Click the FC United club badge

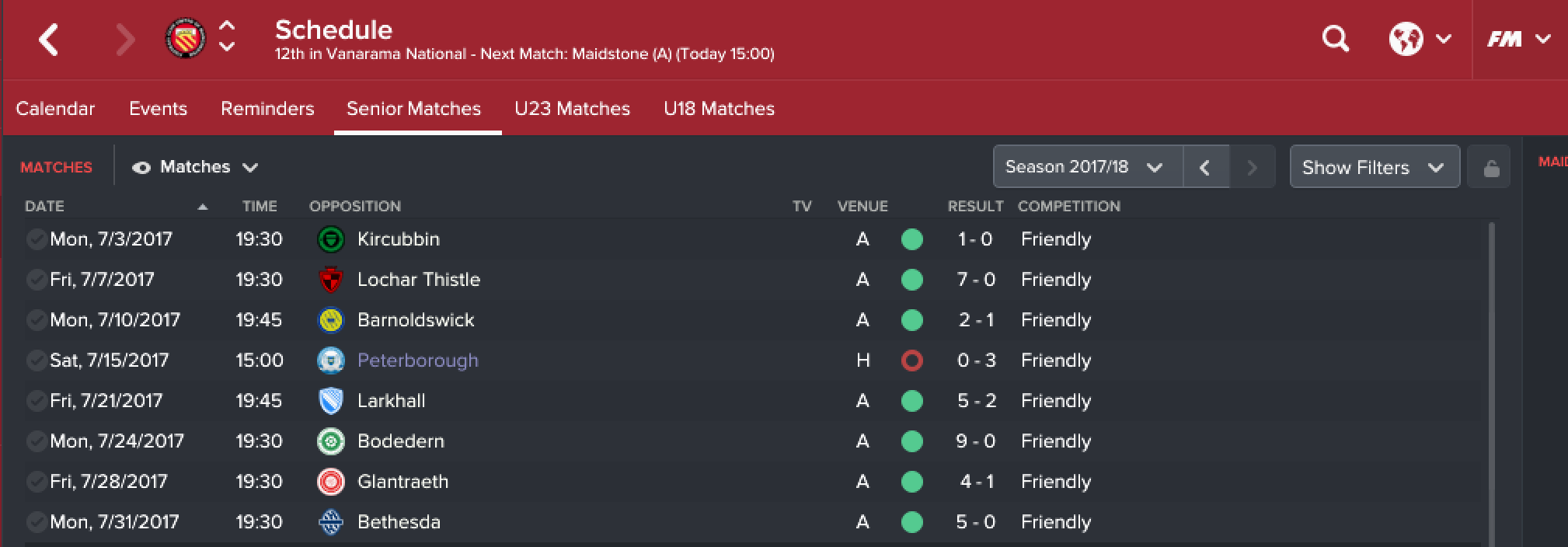point(185,39)
